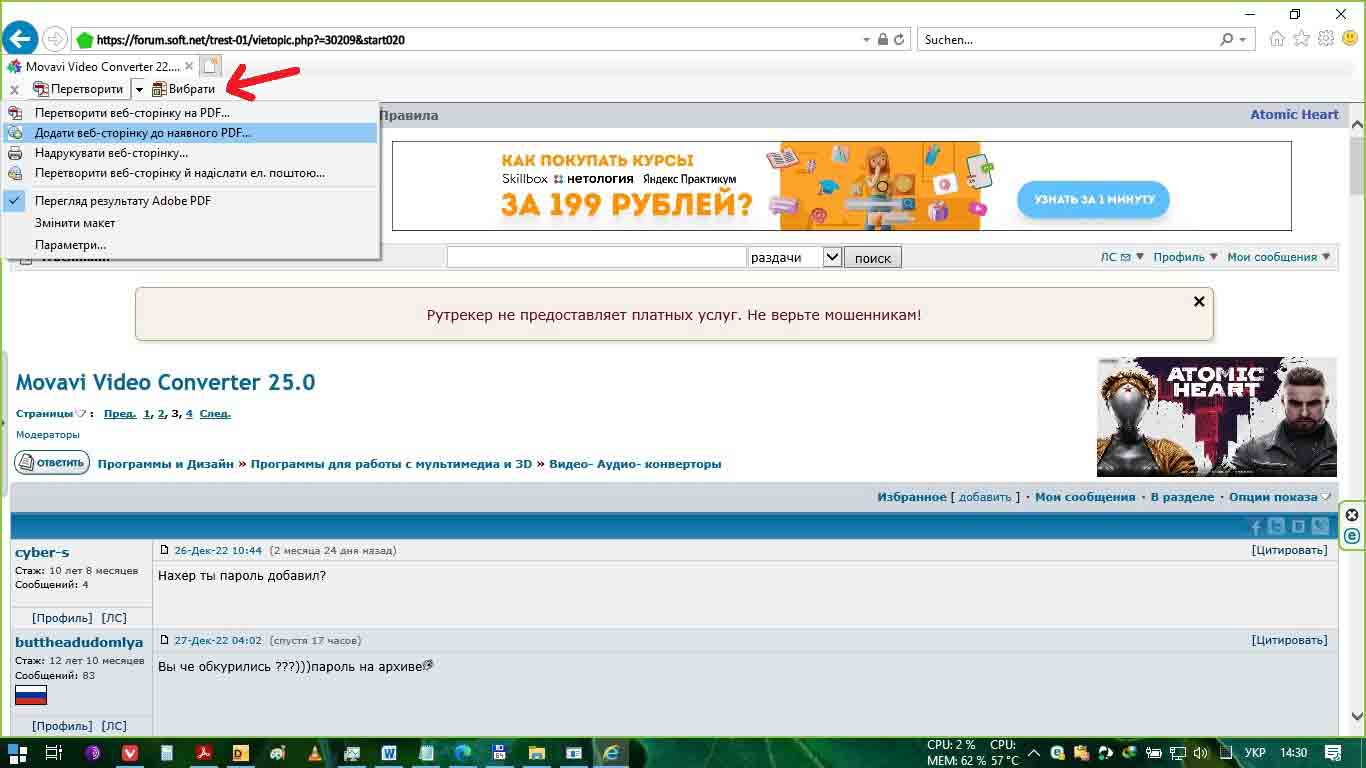Click the поиск button
1366x768 pixels.
click(873, 258)
